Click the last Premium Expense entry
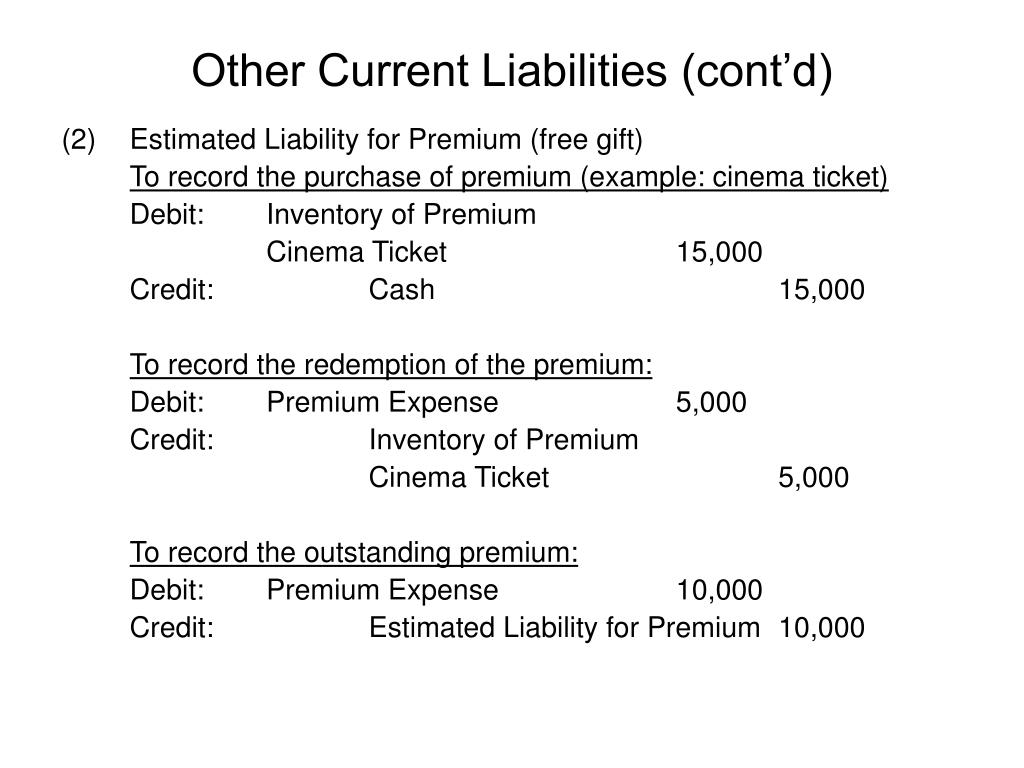The height and width of the screenshot is (768, 1024). coord(382,591)
